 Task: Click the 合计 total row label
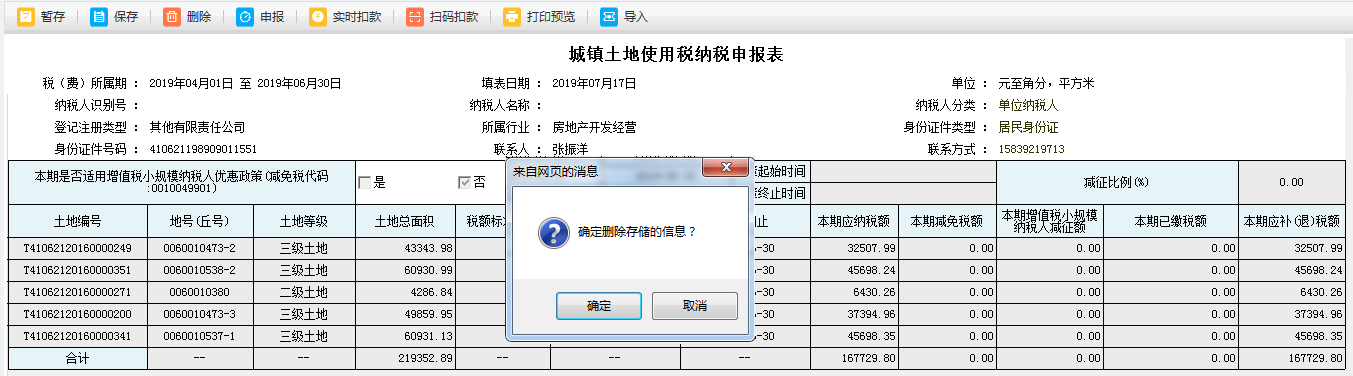(78, 357)
